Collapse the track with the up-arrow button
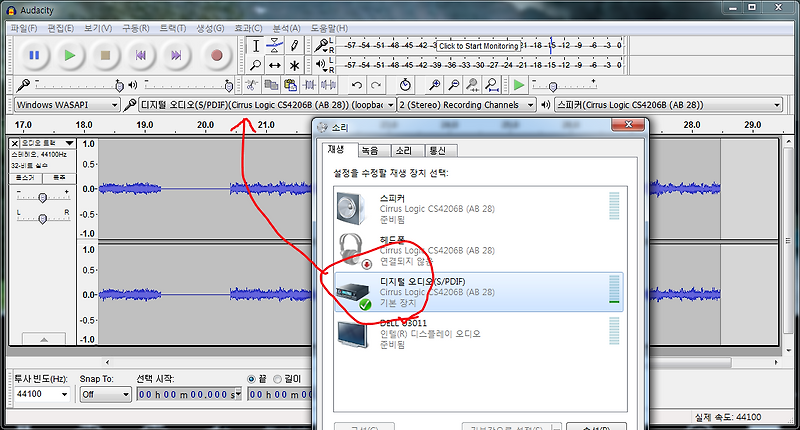 (x=44, y=339)
